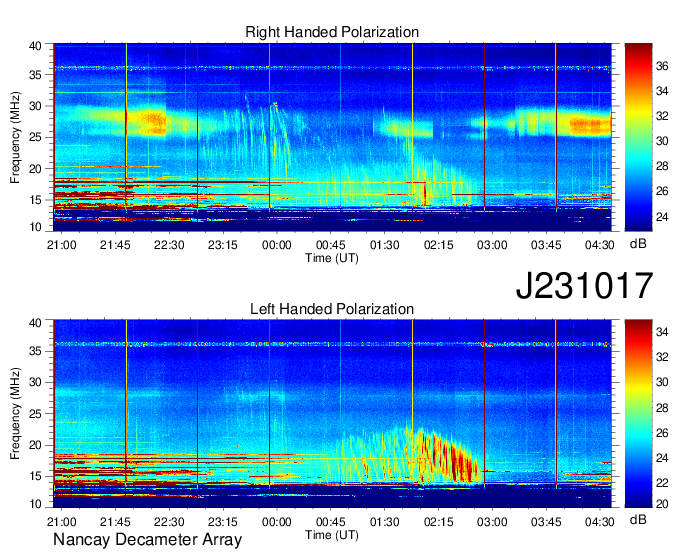Click the 23:15 tick of the Right Handed plot
Viewport: 680px width, 552px height.
tap(223, 245)
